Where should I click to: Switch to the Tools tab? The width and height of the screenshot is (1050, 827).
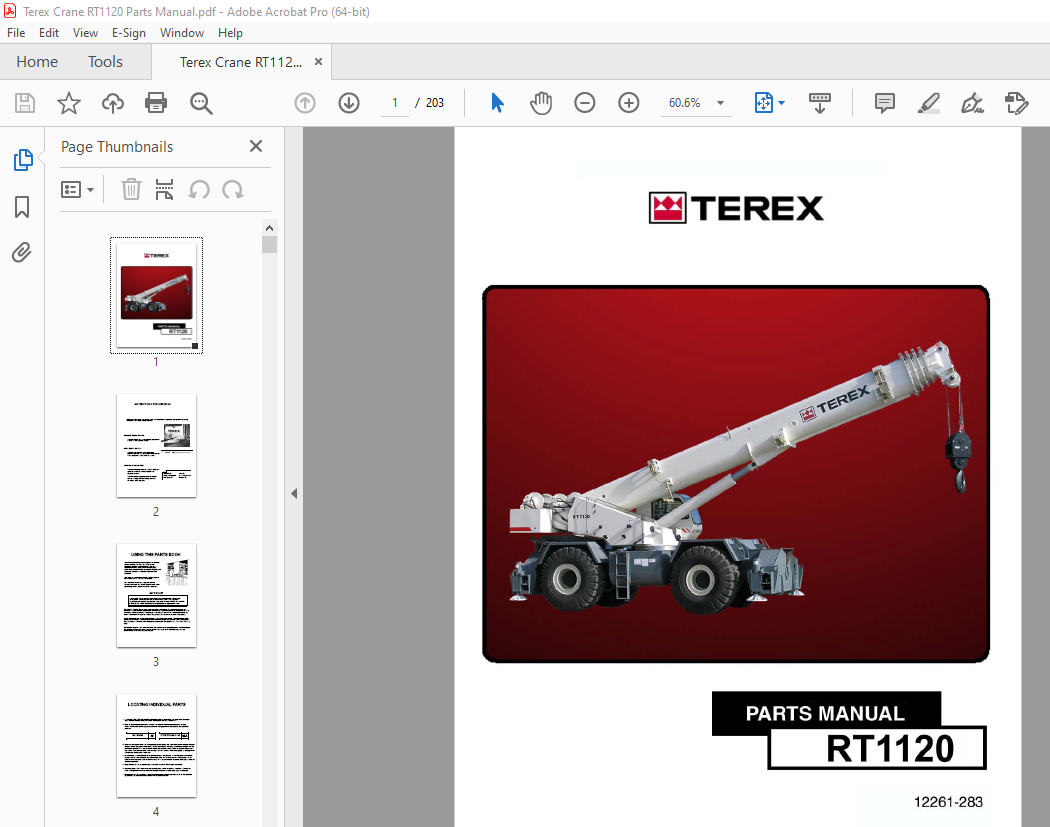pos(105,62)
